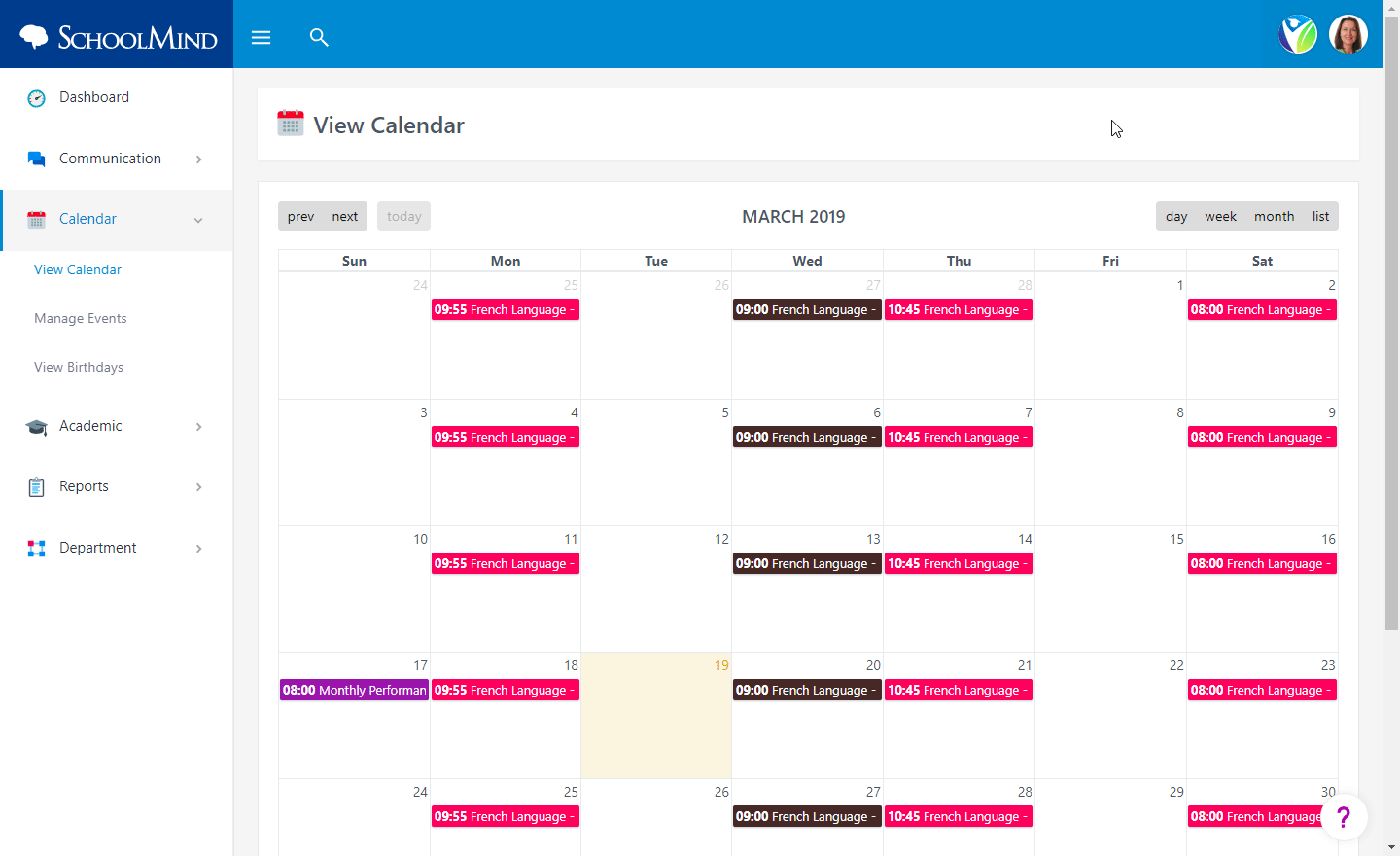Click the Calendar sidebar icon
The height and width of the screenshot is (856, 1400).
click(x=36, y=219)
